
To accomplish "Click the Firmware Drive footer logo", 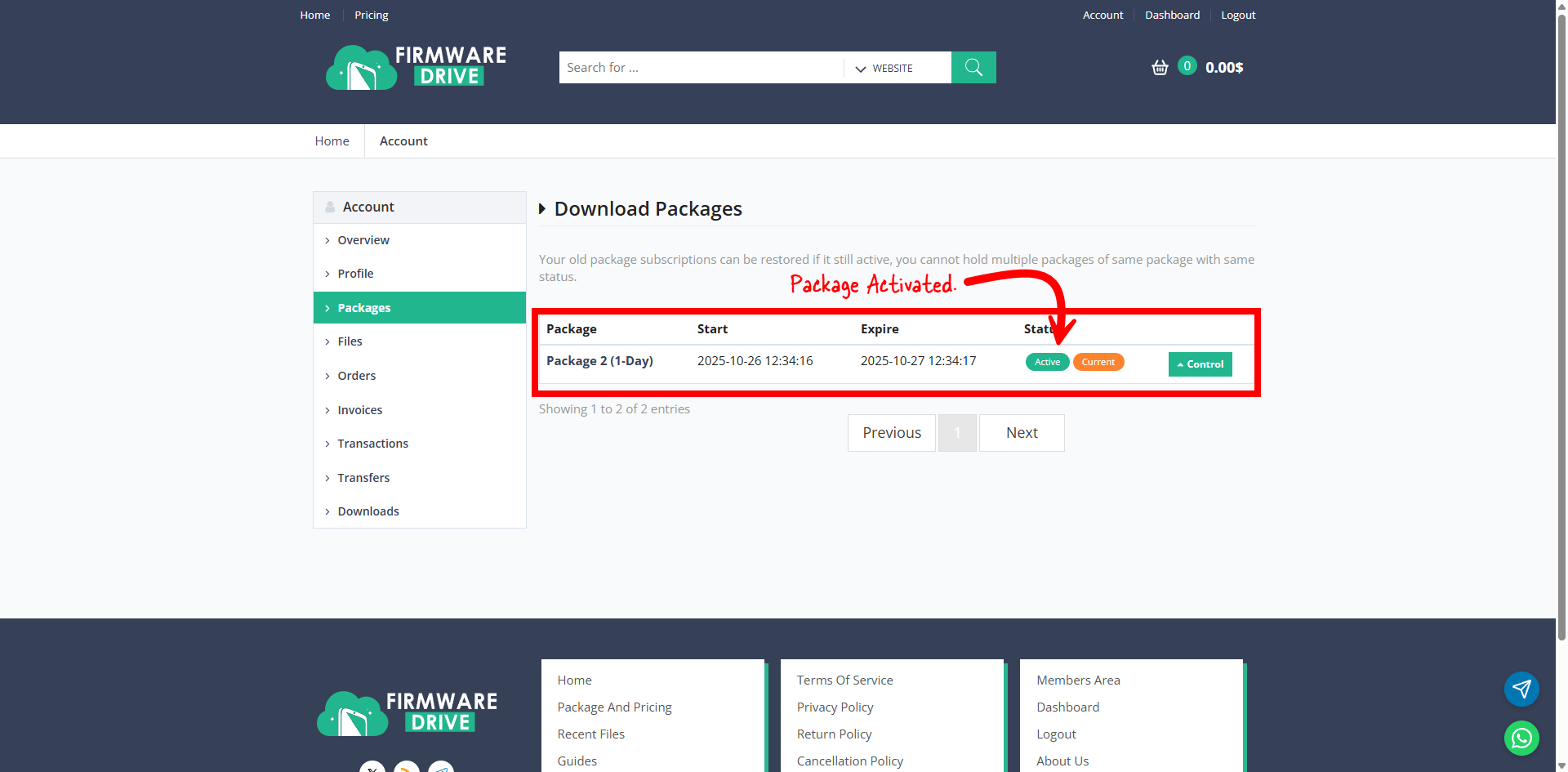I will tap(407, 713).
